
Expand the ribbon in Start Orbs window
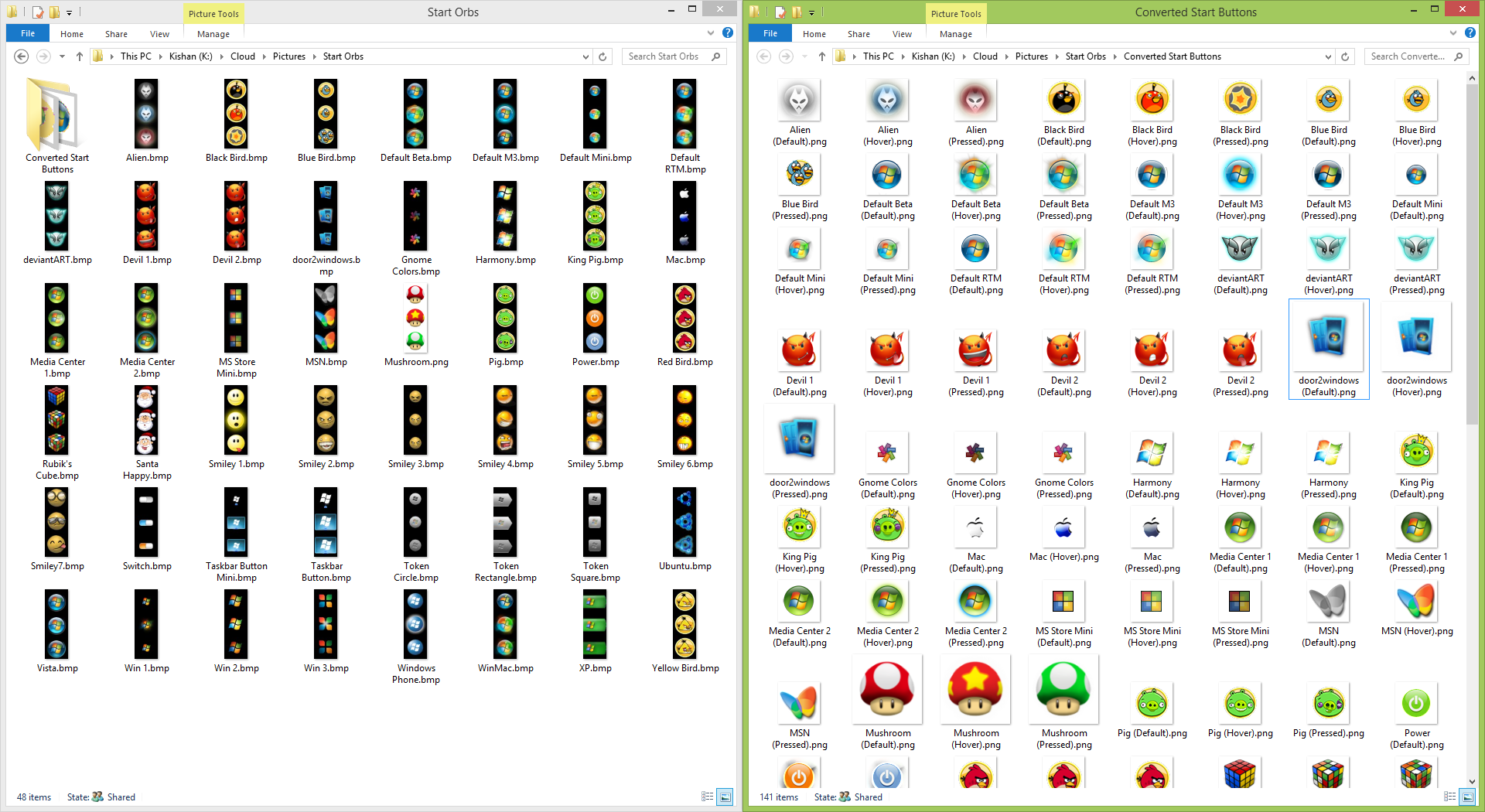pyautogui.click(x=711, y=33)
